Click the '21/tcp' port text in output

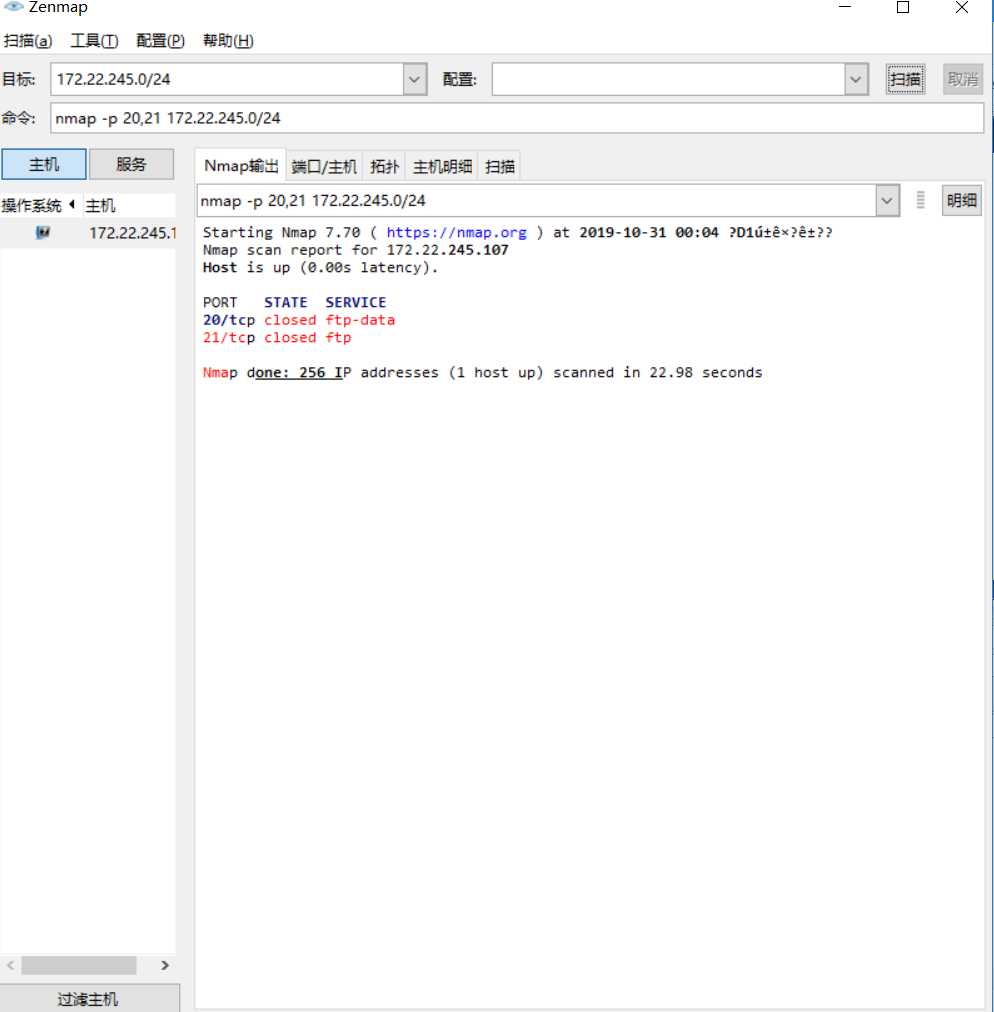tap(228, 338)
